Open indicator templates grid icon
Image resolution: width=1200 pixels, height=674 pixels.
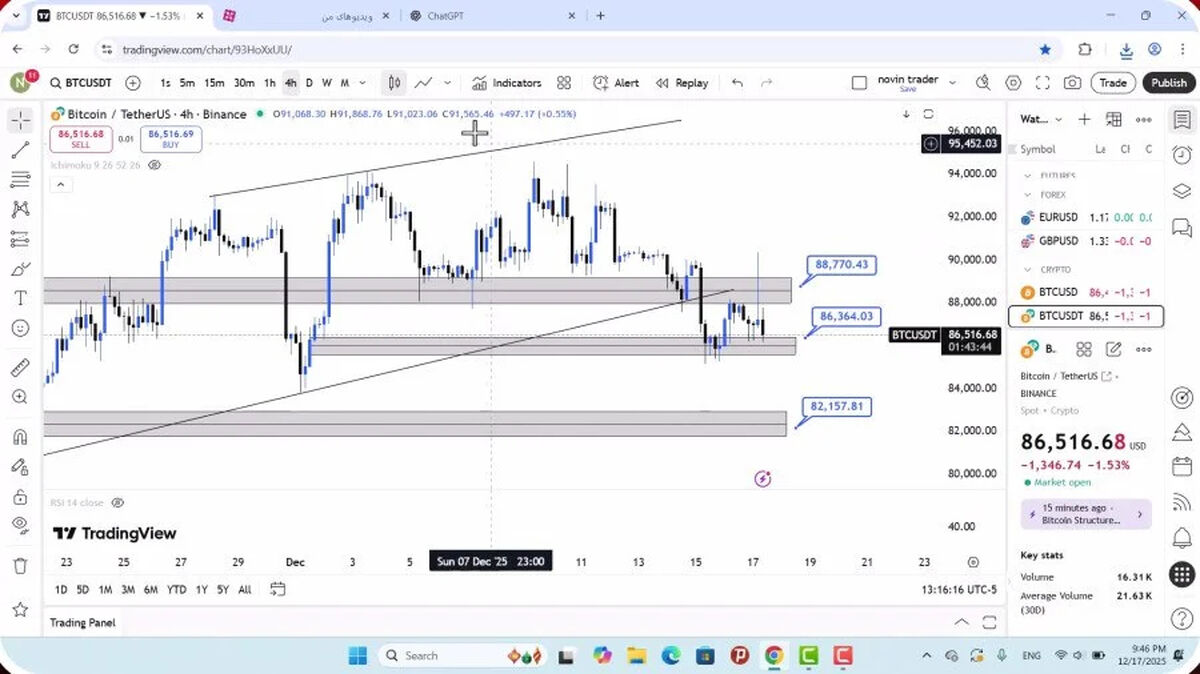[564, 83]
